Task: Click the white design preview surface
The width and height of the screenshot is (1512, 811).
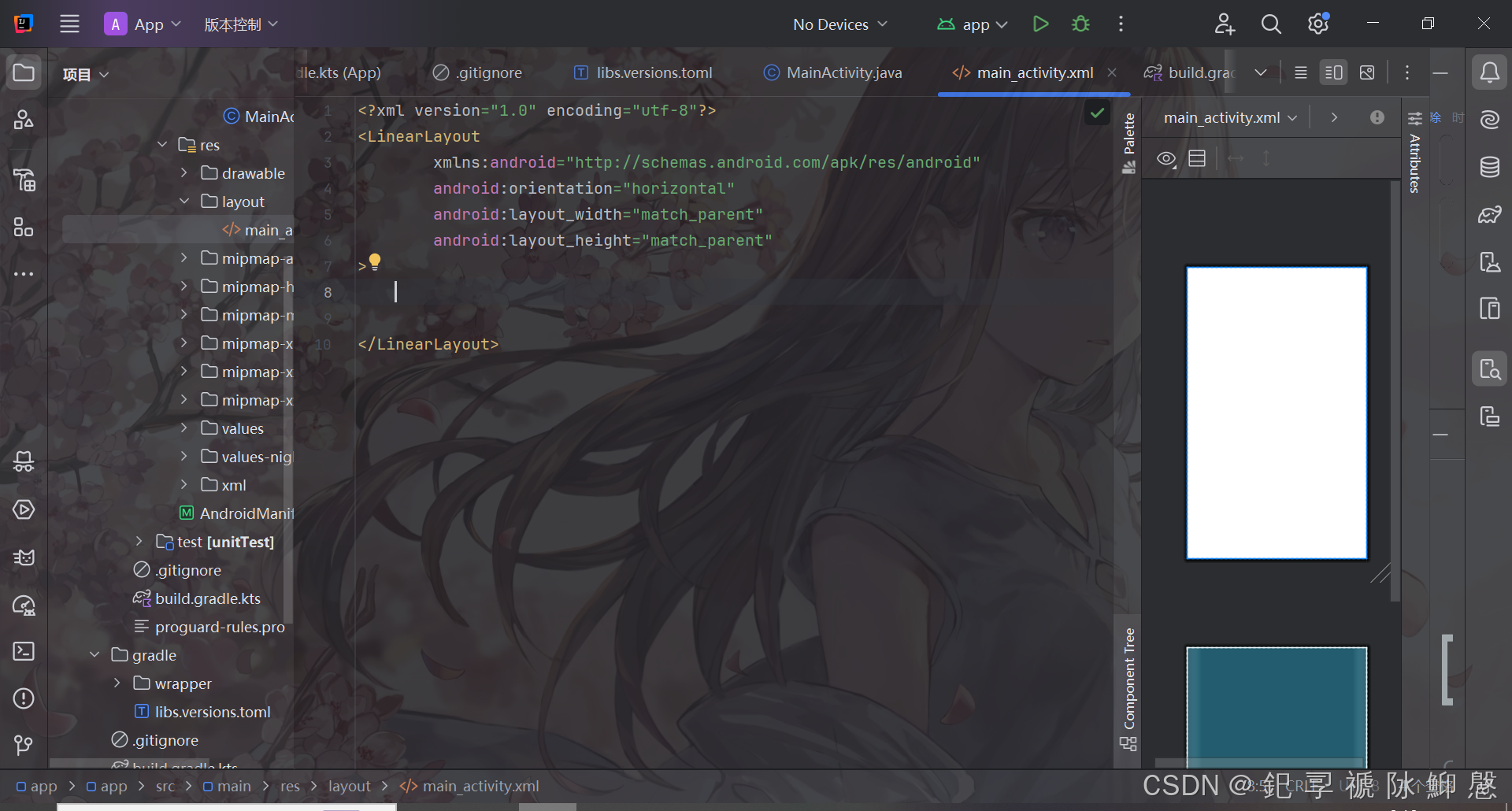Action: [x=1277, y=413]
